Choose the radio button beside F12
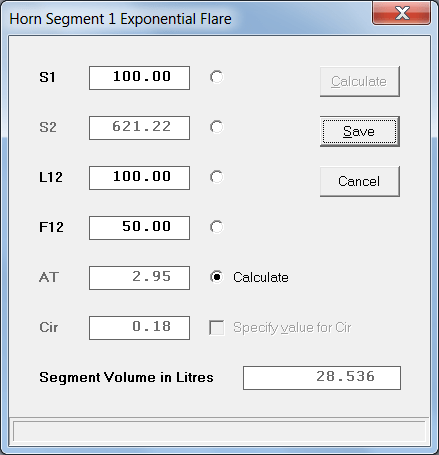439x455 pixels. [x=217, y=227]
